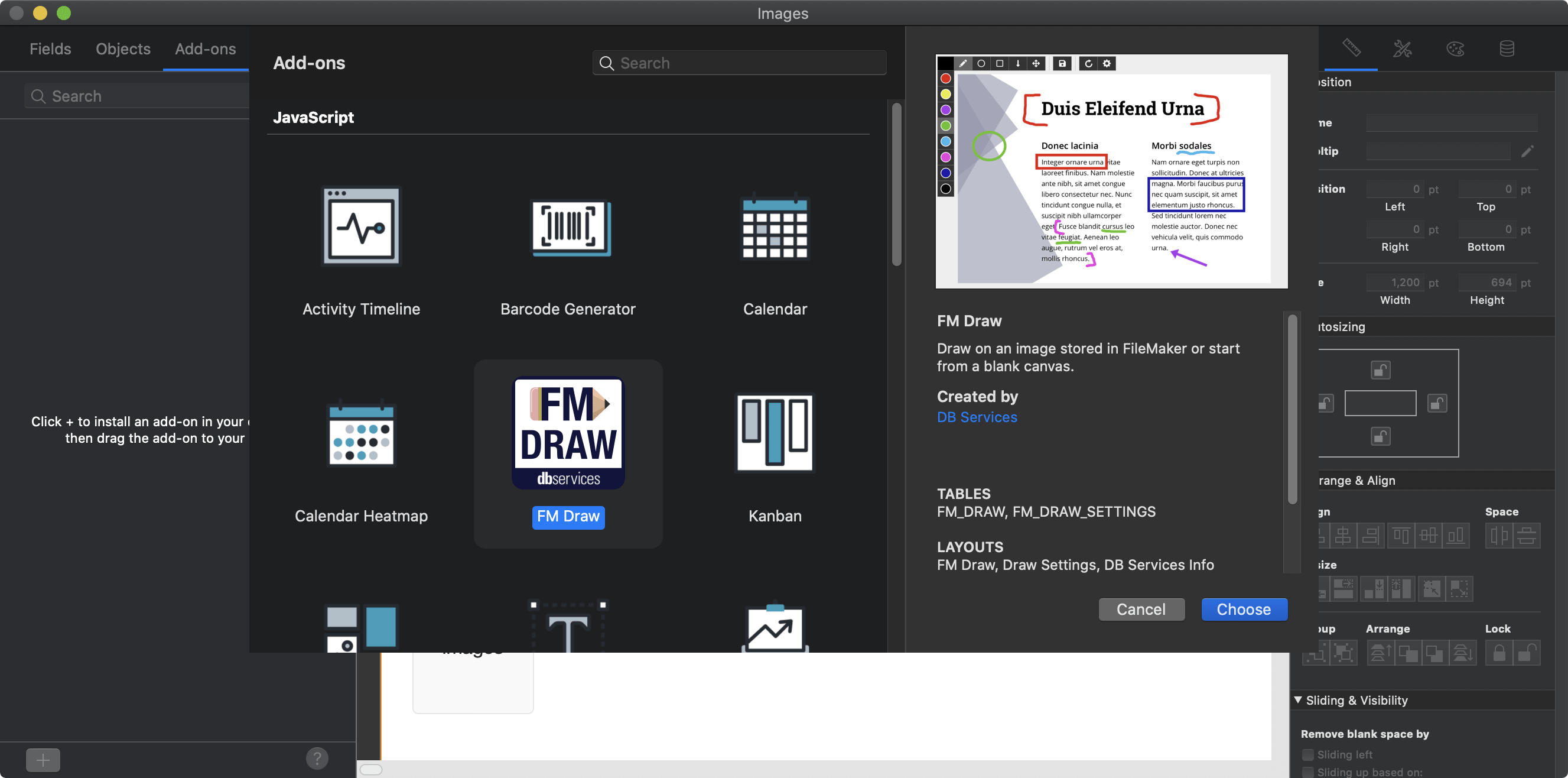Click the Add-ons dialog search field

[x=739, y=63]
